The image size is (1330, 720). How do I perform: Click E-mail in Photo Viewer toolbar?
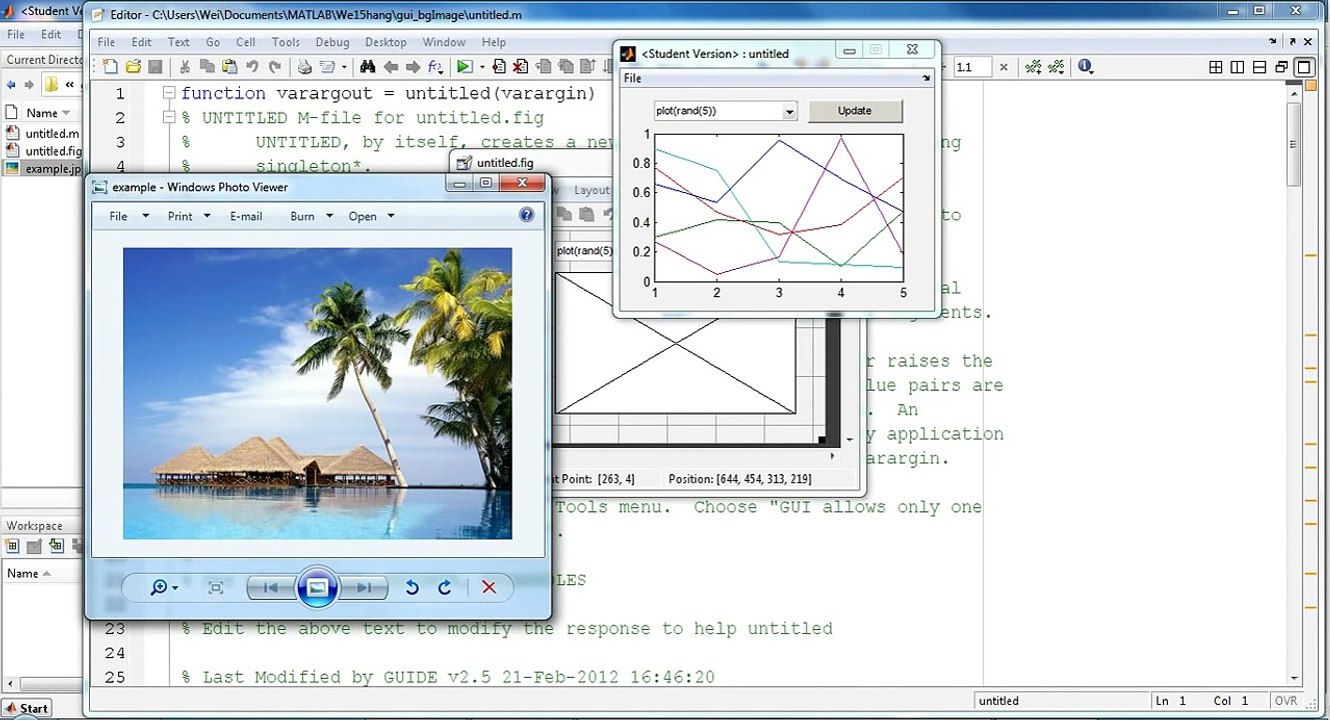pyautogui.click(x=246, y=216)
